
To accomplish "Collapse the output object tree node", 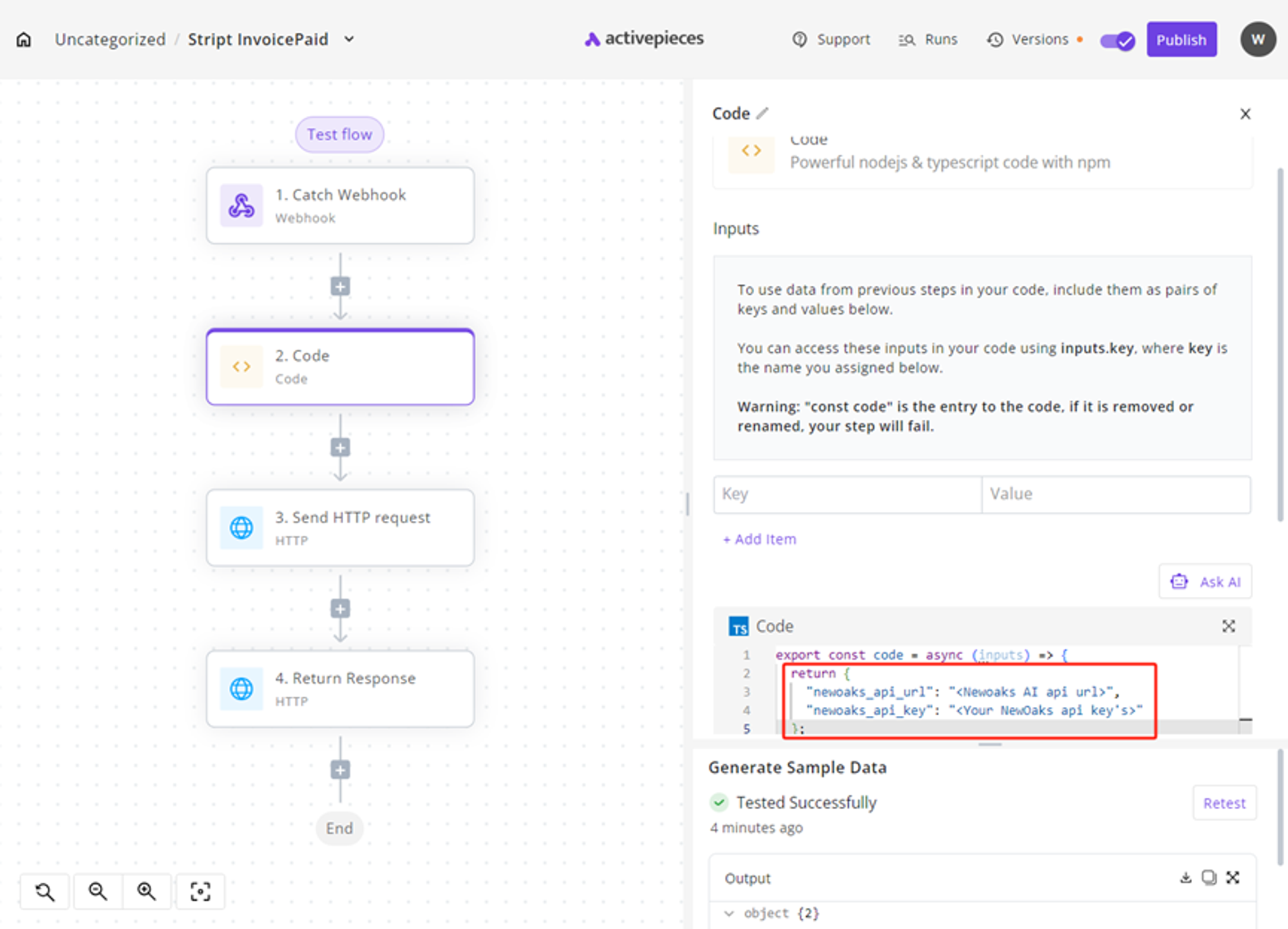I will pos(729,914).
